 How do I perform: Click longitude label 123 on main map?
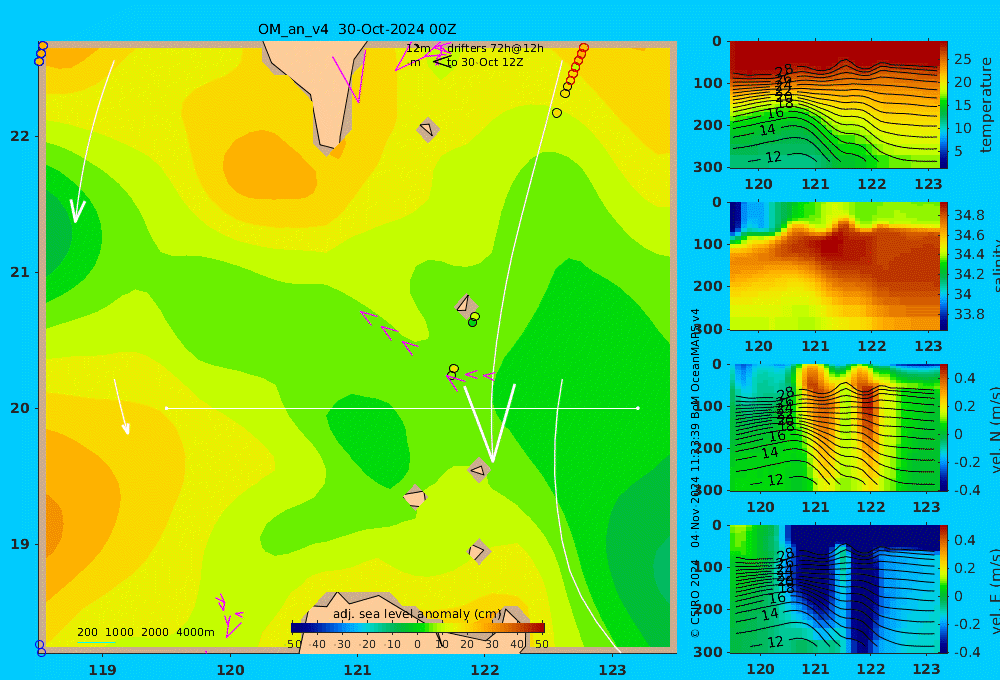tap(612, 670)
